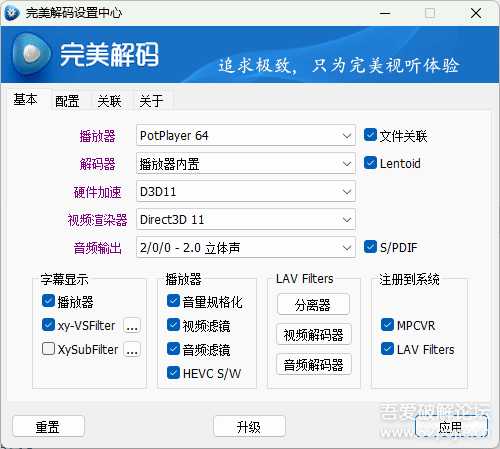The image size is (500, 449).
Task: Click the app icon in the title bar
Action: tap(12, 13)
